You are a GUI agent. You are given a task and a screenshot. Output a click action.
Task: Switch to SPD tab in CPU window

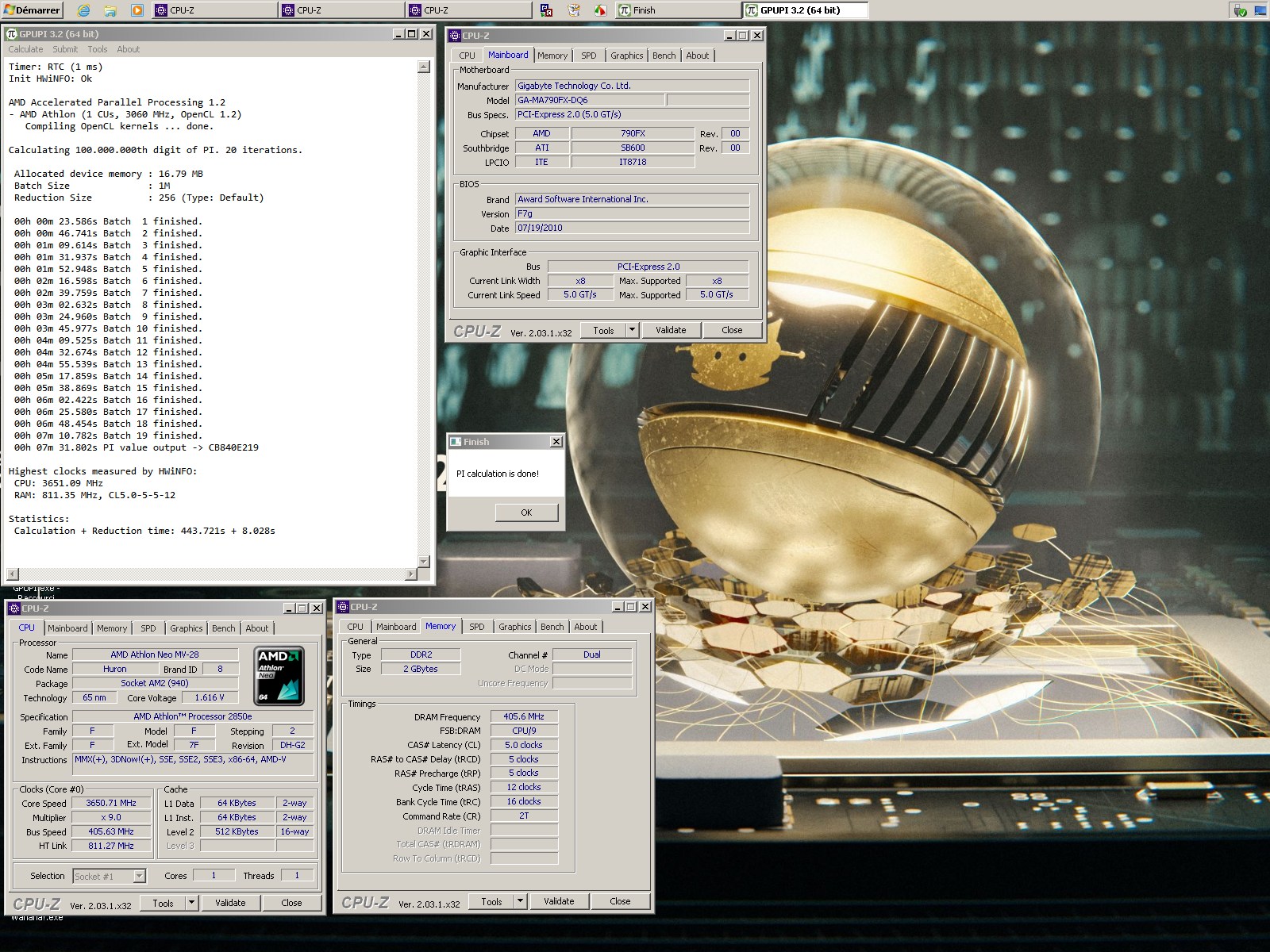[148, 628]
